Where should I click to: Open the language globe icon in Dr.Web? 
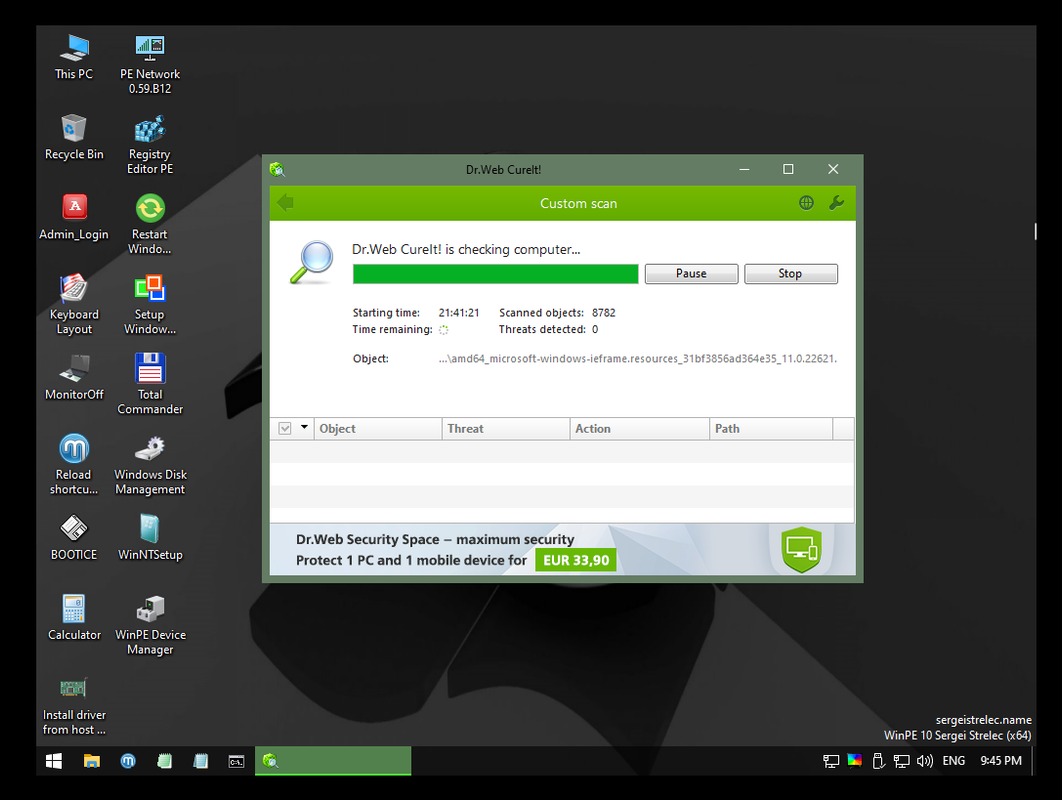pyautogui.click(x=806, y=203)
